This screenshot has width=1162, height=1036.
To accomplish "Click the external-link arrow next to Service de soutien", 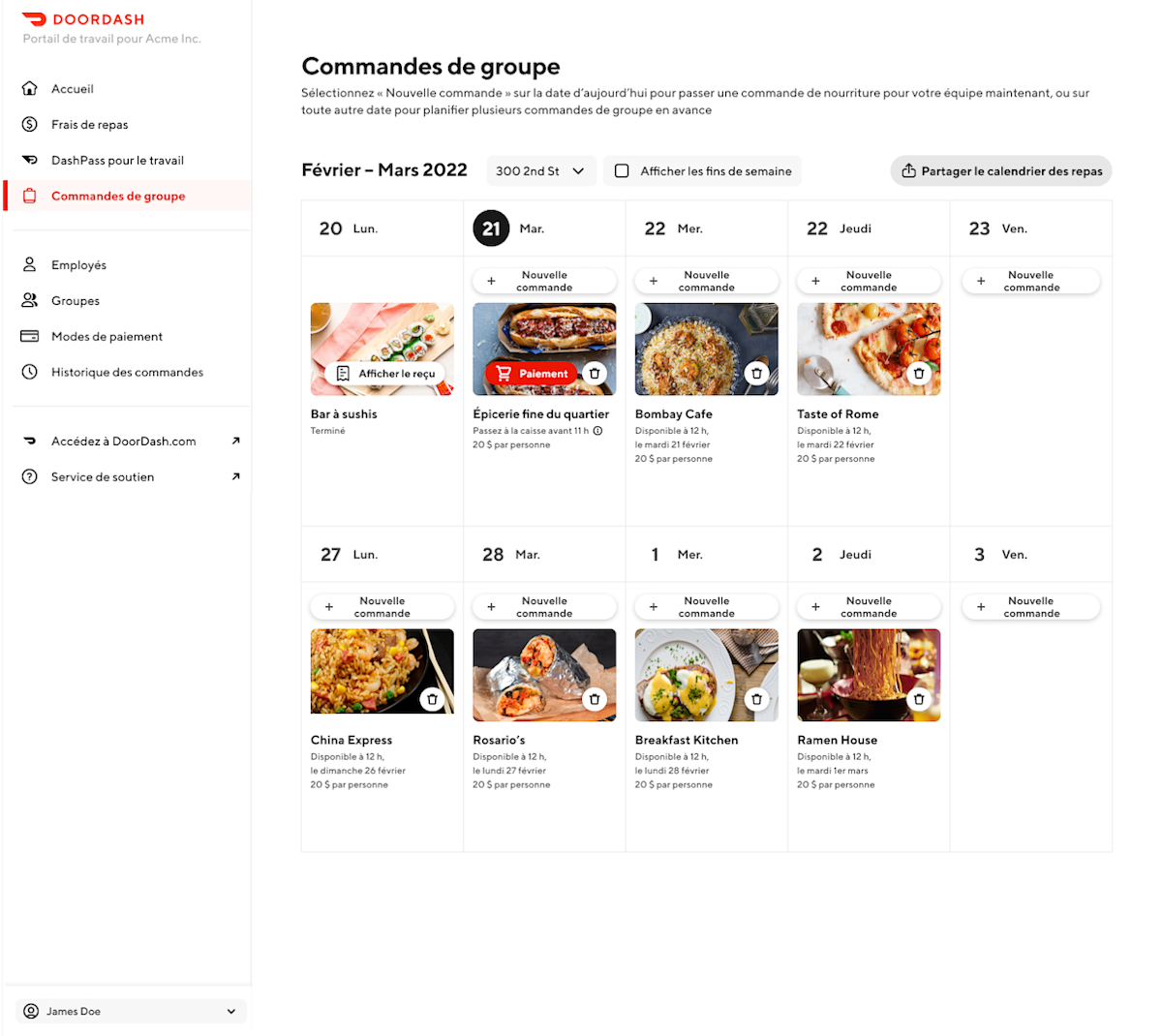I will click(235, 476).
